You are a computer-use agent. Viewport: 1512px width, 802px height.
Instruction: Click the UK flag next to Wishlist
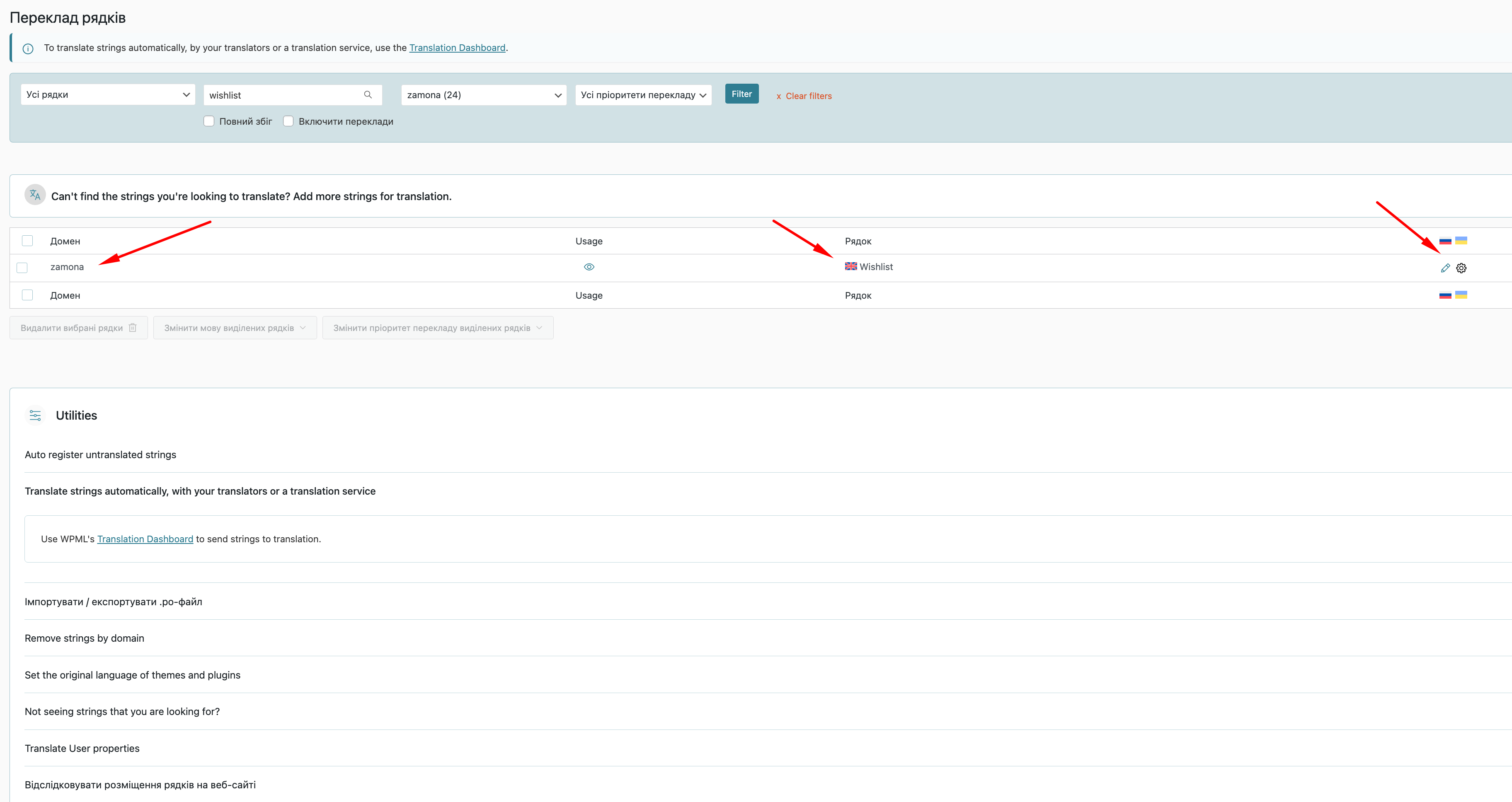point(850,266)
